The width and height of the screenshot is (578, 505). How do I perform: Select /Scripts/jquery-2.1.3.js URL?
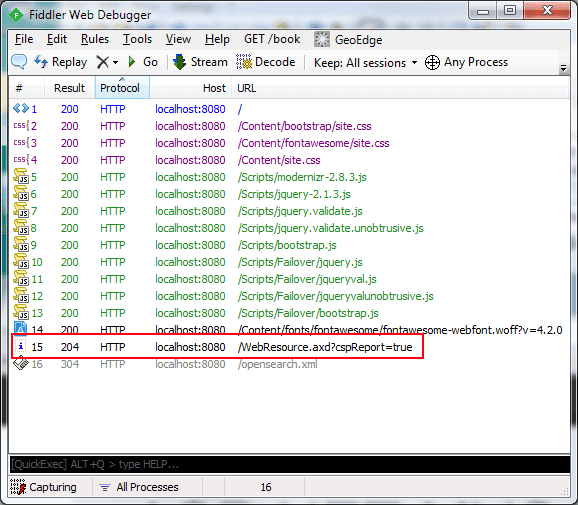pos(294,194)
